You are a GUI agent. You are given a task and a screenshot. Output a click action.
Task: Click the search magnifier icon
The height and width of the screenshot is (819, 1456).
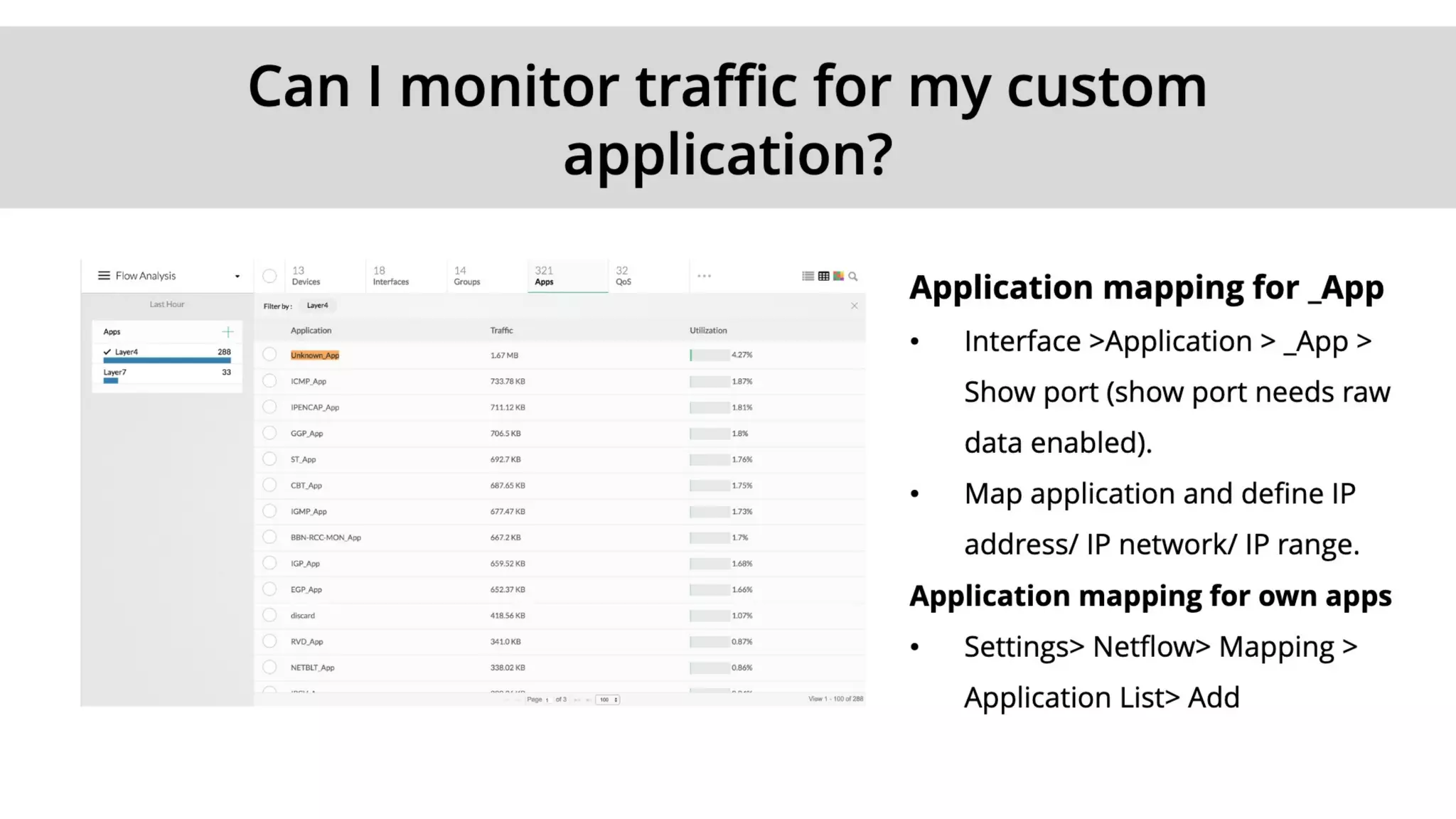[853, 277]
